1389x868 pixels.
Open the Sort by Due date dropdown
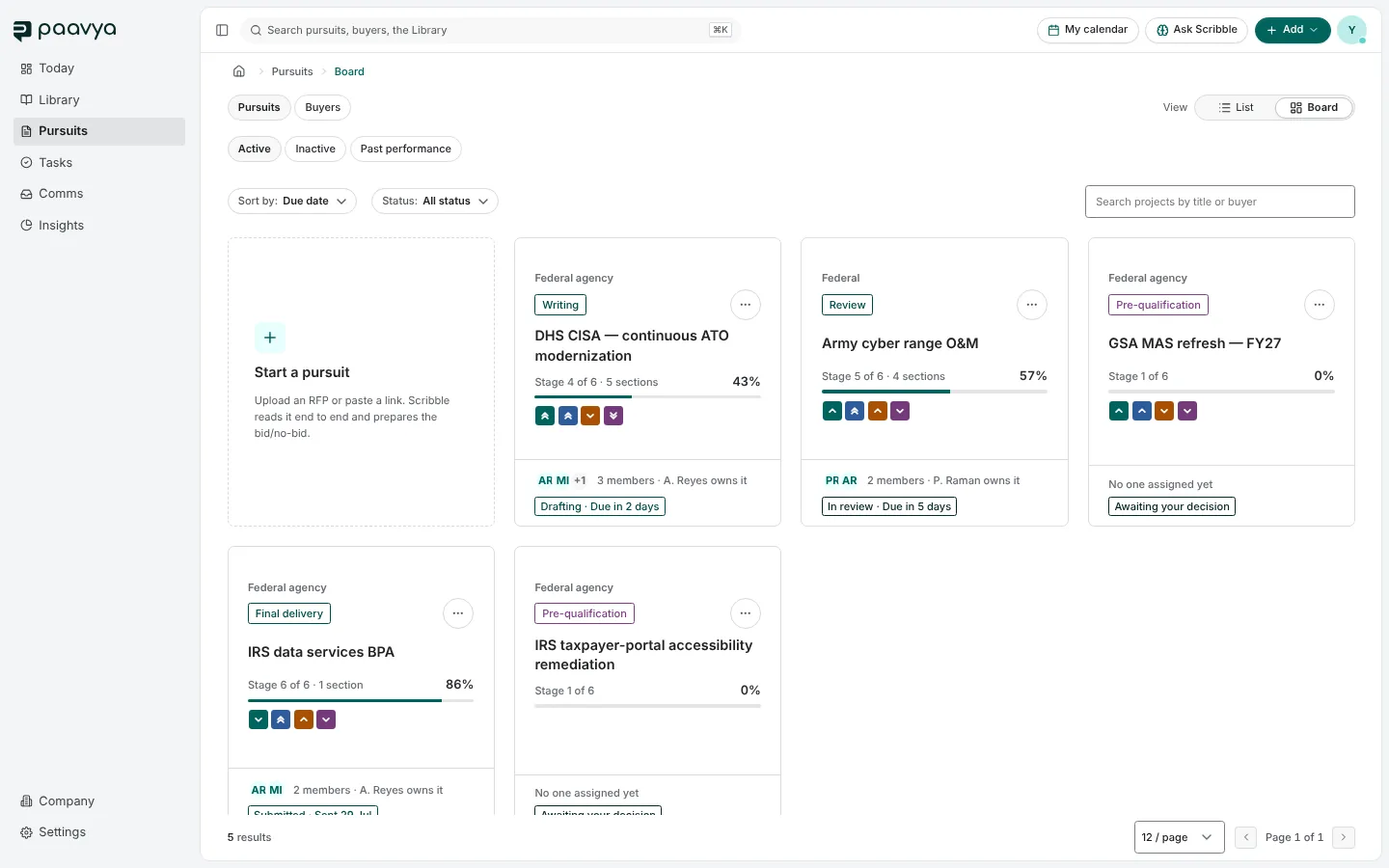click(292, 201)
